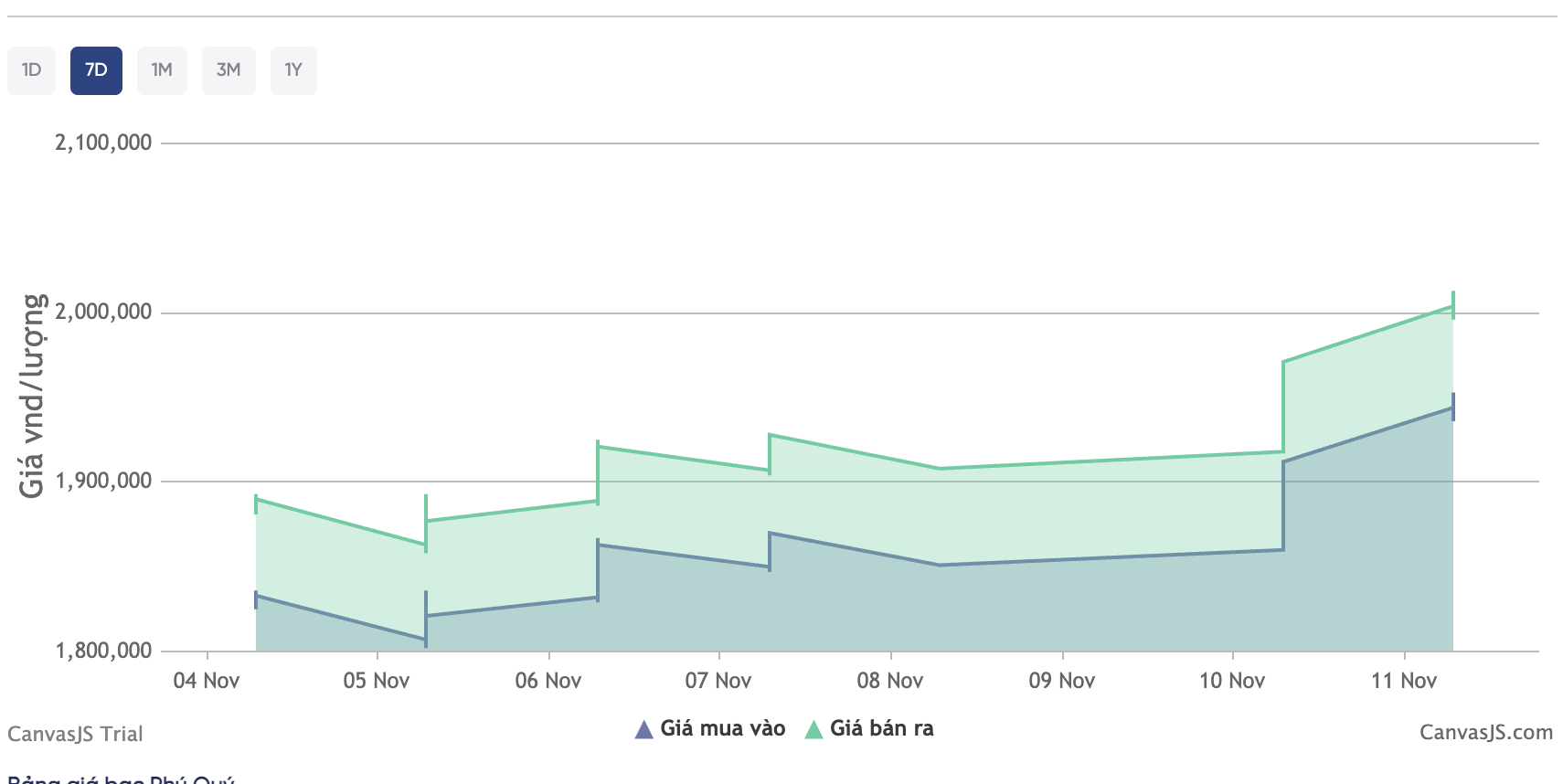Screen dimensions: 1563x784
Task: Click the green Giá bán ra legend triangle
Action: [x=813, y=729]
